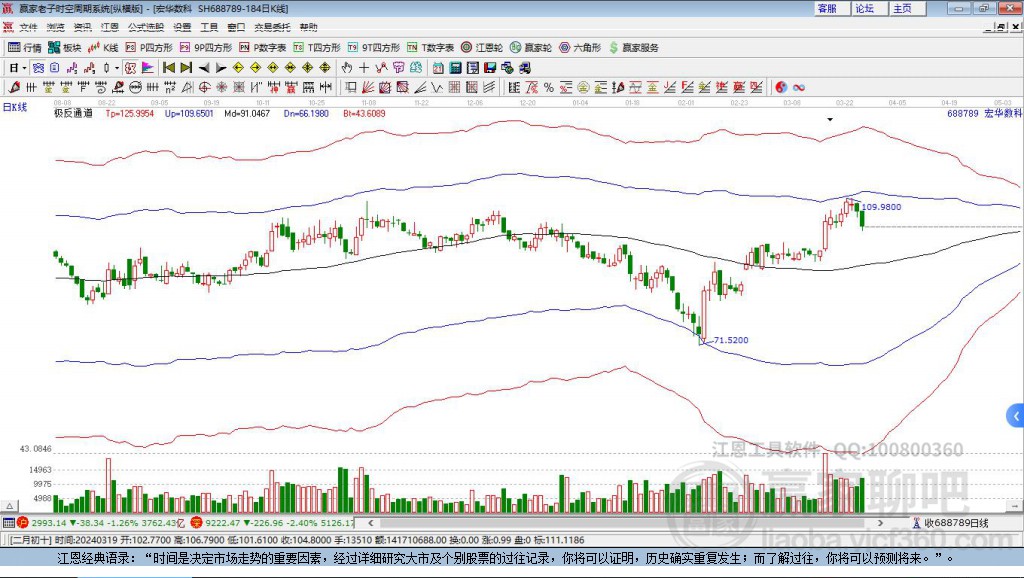
Task: Toggle the highlighted blue toolbar button beside 日
Action: pos(39,68)
